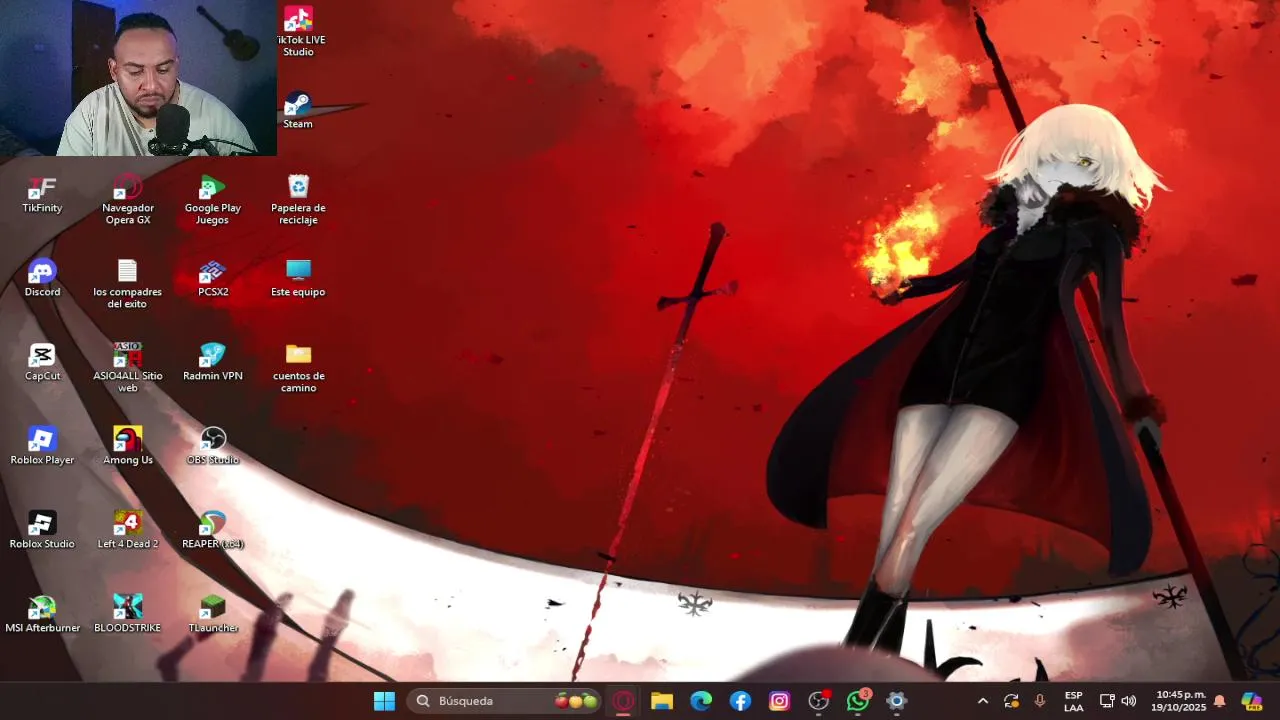
Task: Open clock and calendar flyout
Action: 1180,701
